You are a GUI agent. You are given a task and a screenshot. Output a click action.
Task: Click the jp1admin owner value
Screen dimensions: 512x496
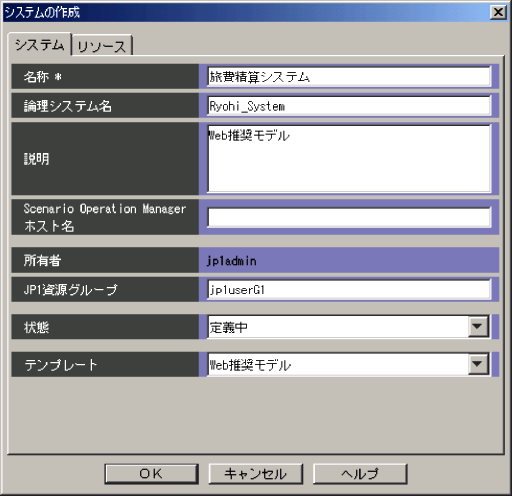tap(232, 261)
